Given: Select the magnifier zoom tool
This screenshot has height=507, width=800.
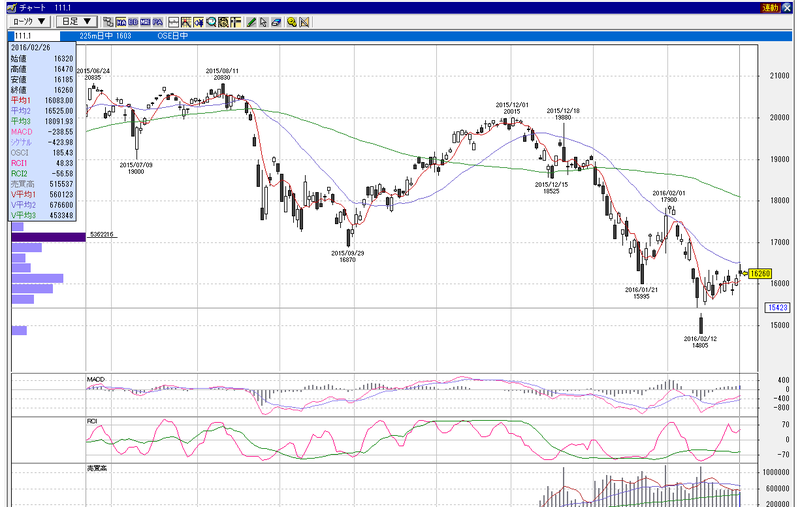Looking at the screenshot, I should (x=211, y=22).
